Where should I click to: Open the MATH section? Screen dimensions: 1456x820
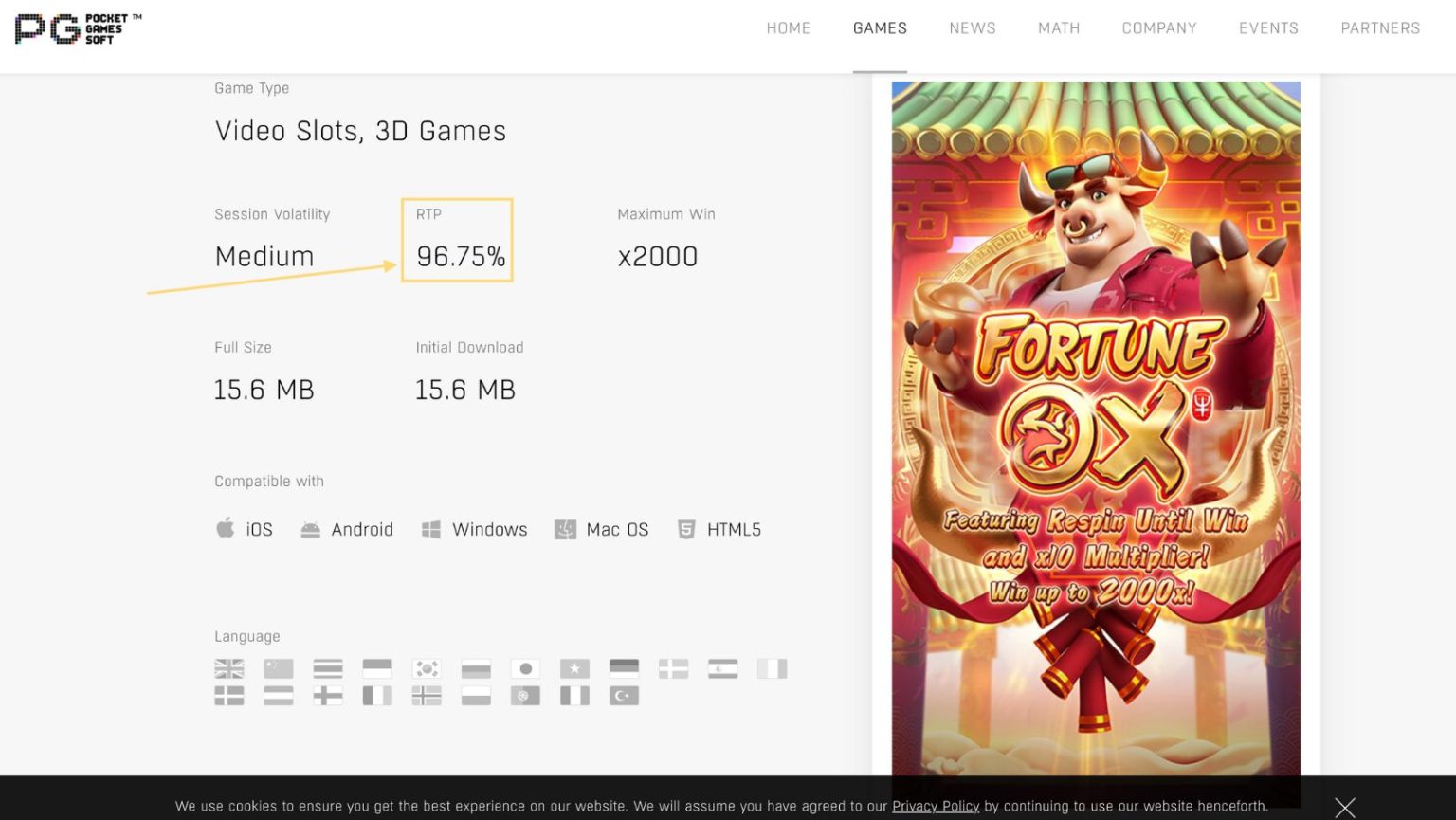pos(1059,28)
